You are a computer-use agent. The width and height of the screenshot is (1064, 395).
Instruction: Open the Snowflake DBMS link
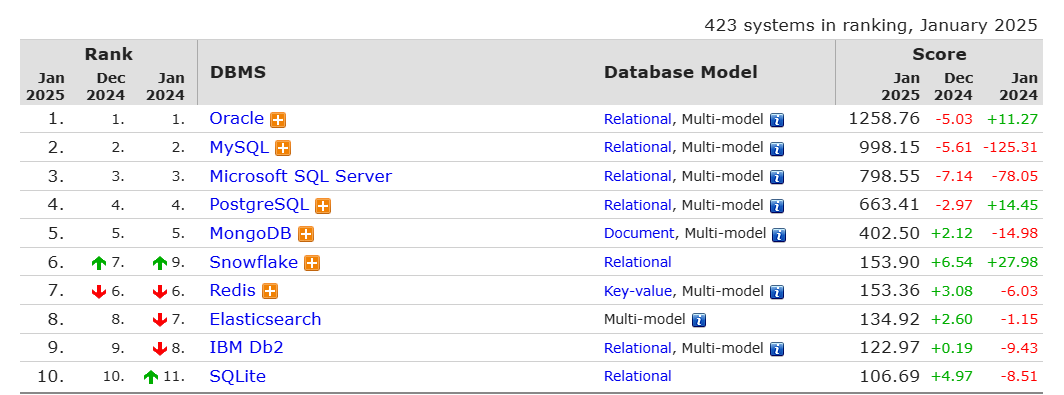[x=253, y=262]
